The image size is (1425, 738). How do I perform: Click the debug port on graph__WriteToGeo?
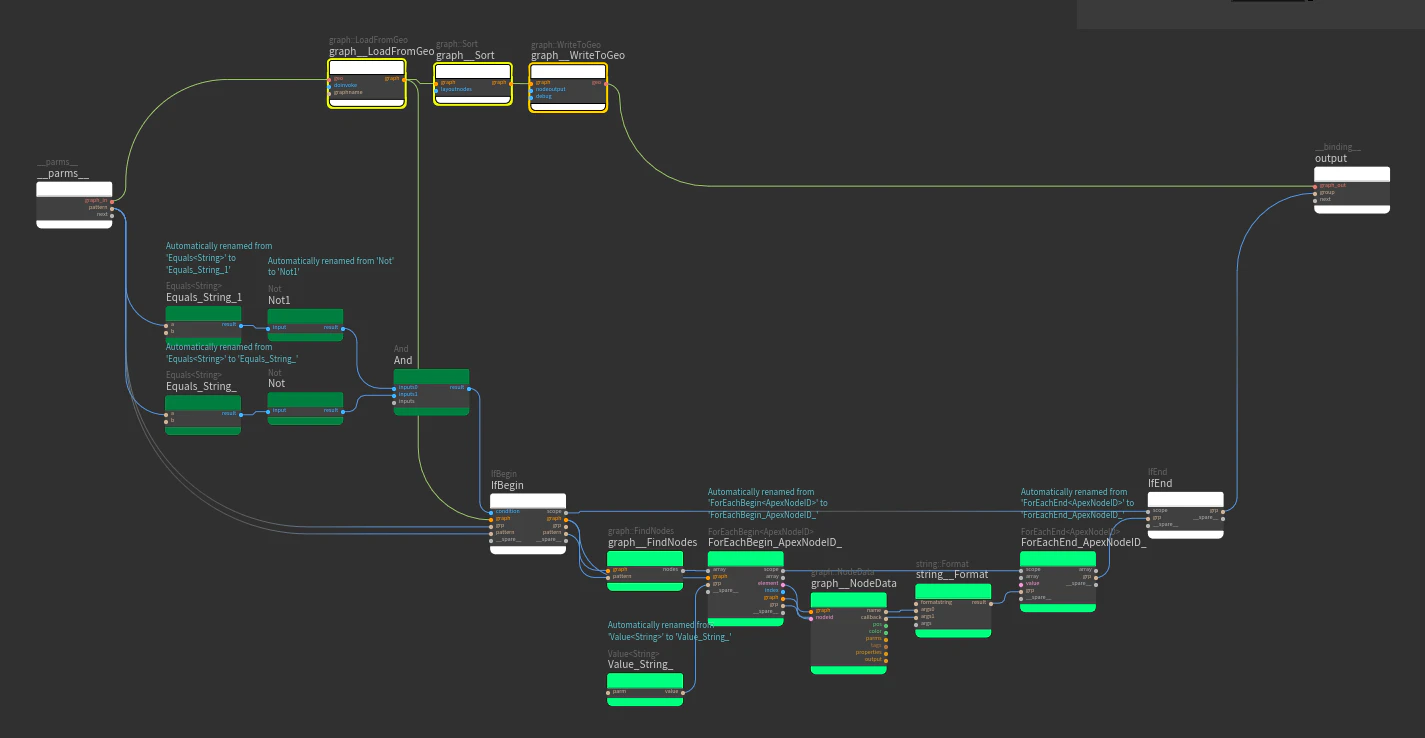[x=531, y=96]
